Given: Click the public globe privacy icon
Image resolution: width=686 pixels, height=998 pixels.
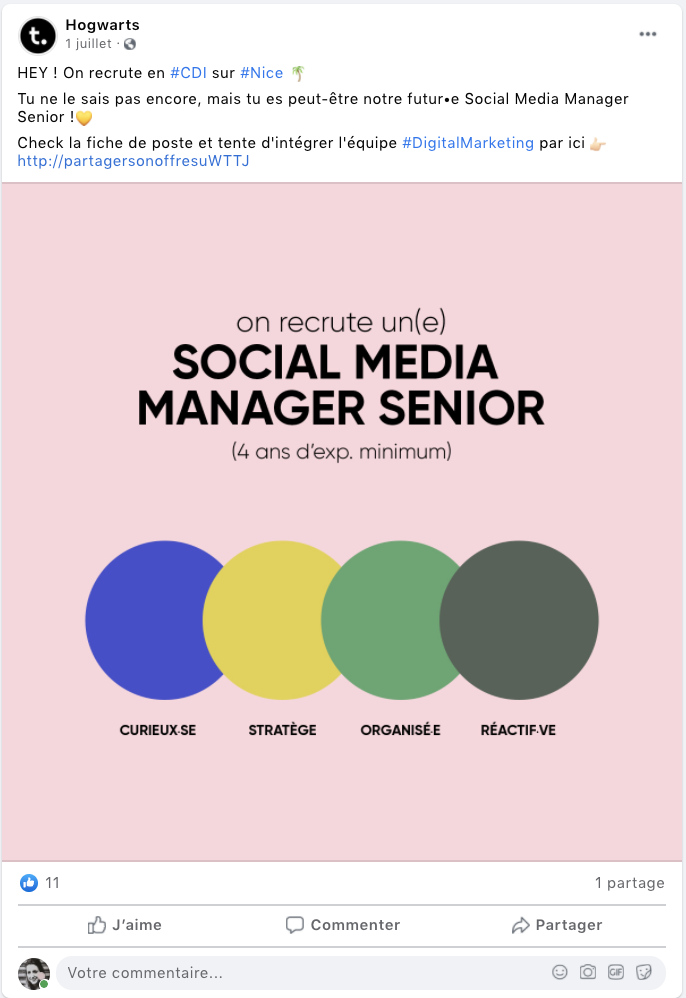Looking at the screenshot, I should coord(130,44).
